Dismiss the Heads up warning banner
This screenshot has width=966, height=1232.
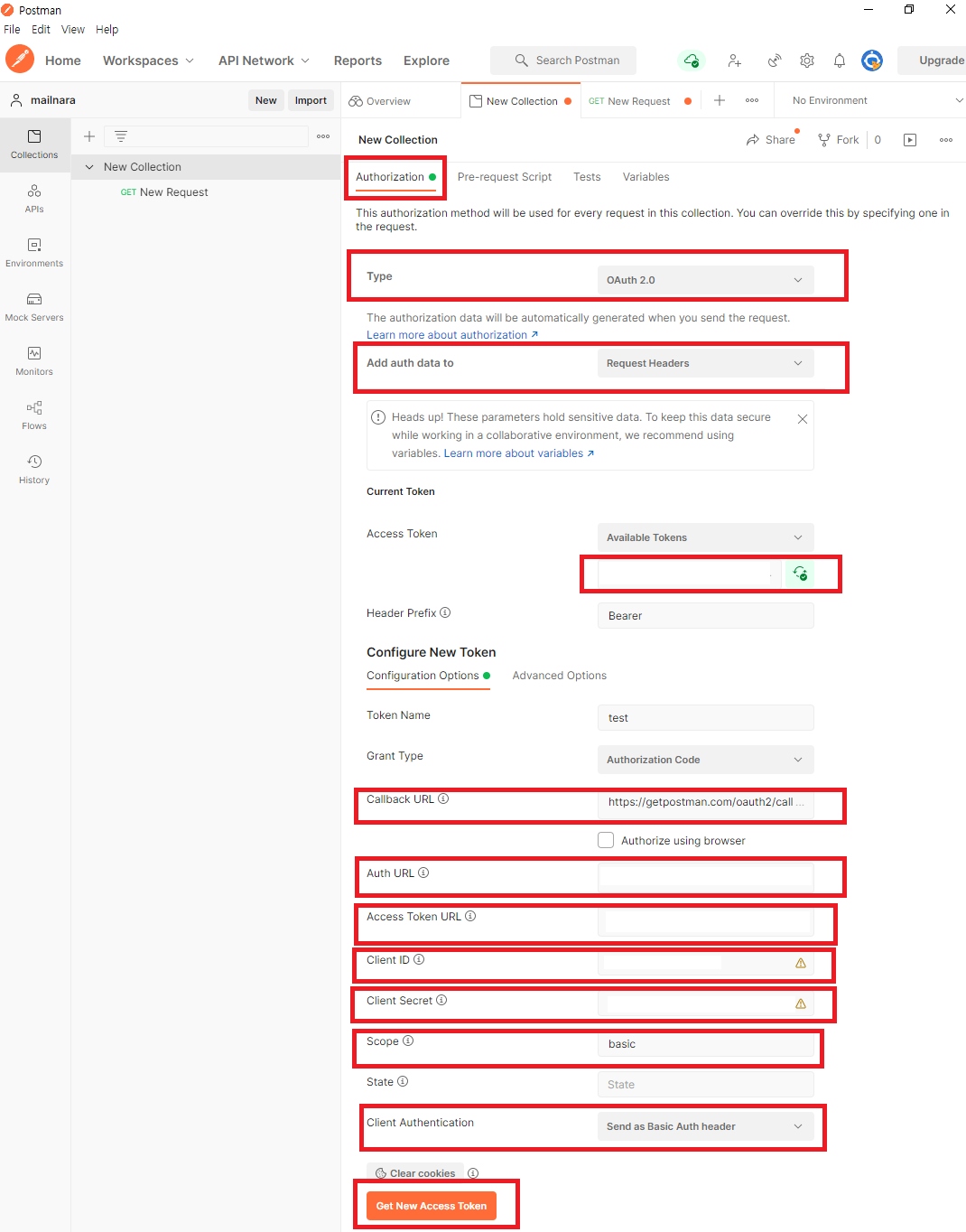803,419
